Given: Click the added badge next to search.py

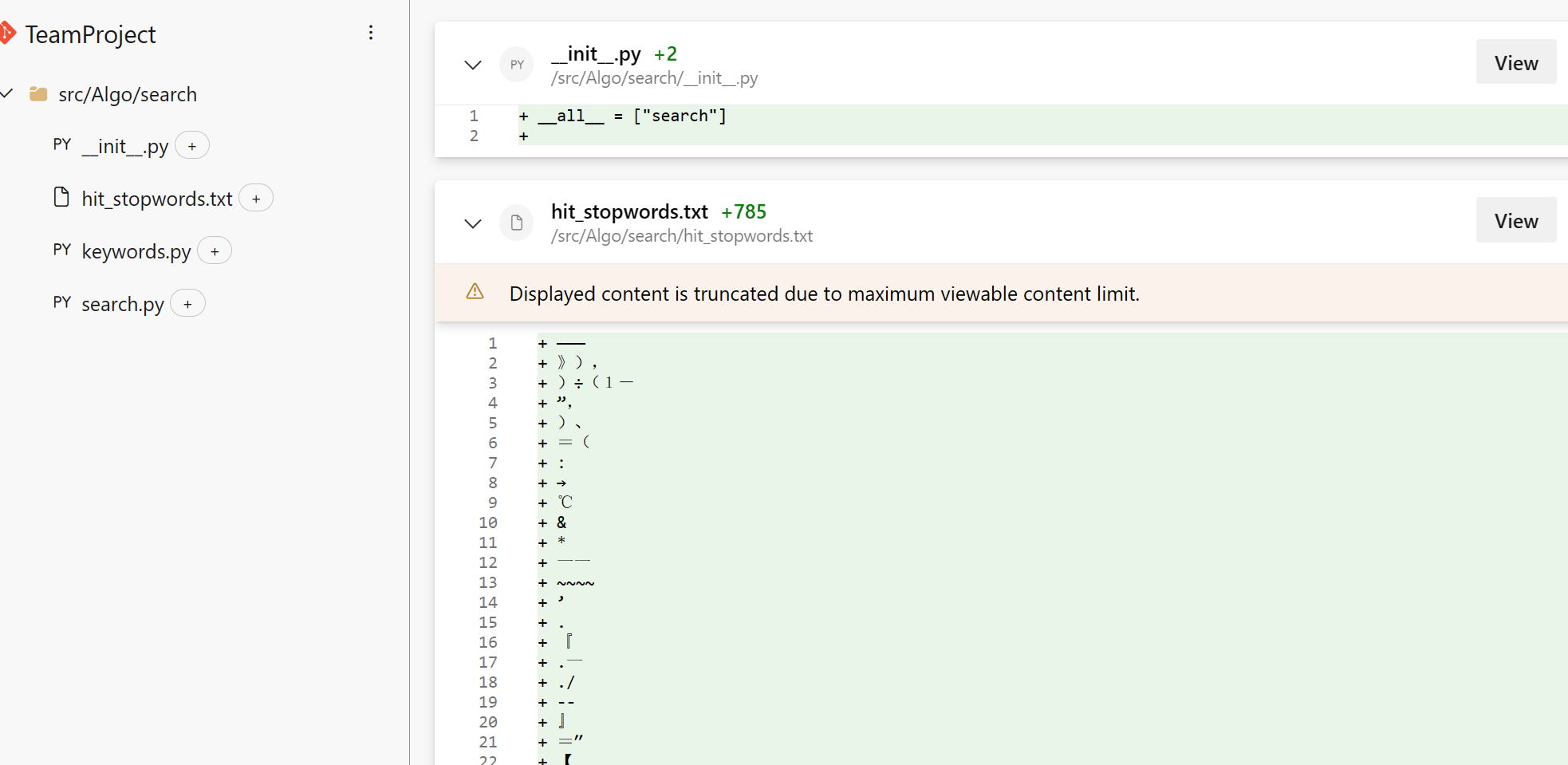Looking at the screenshot, I should 187,304.
